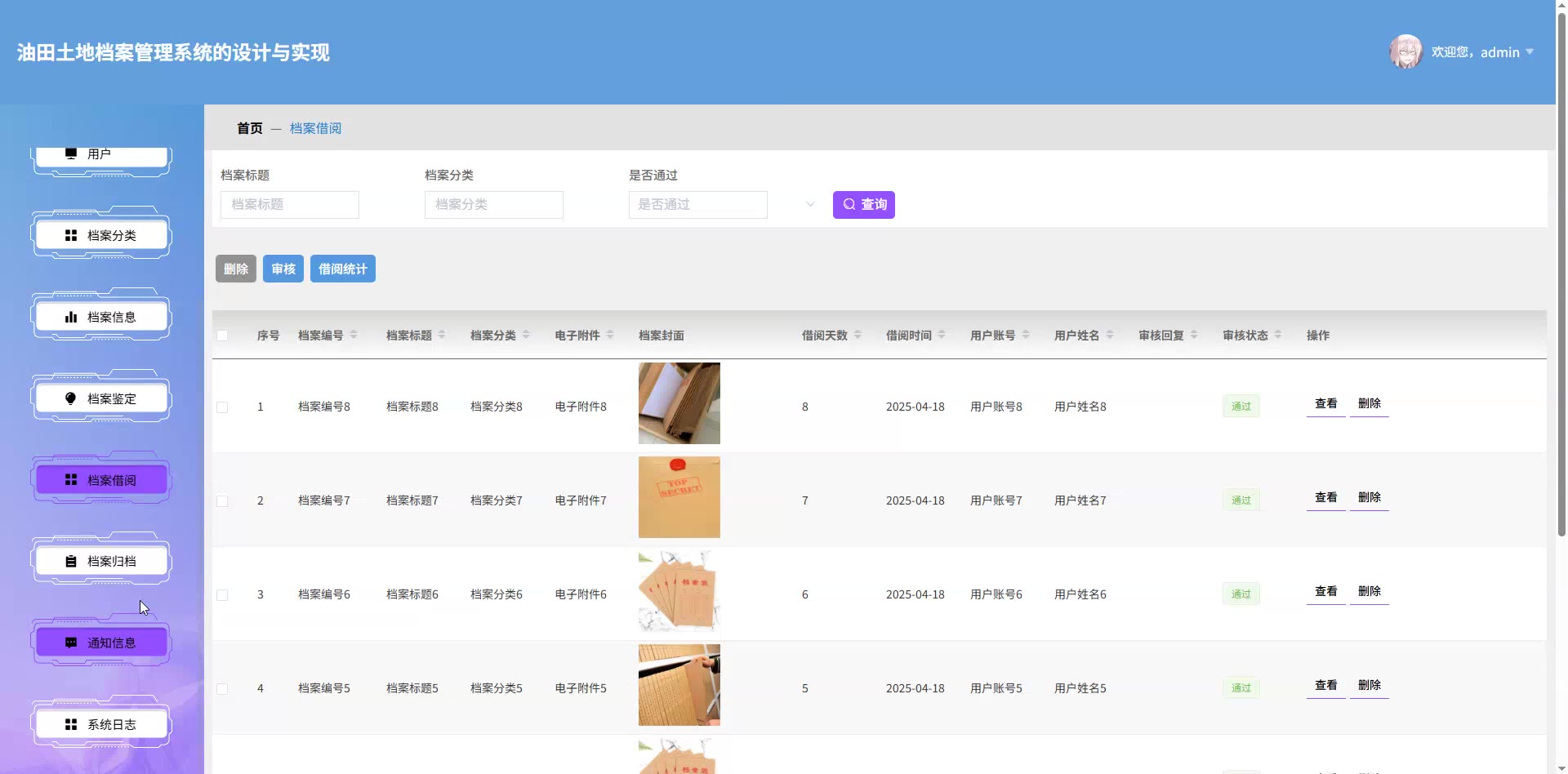Click the bulb icon beside 档案鉴定
The width and height of the screenshot is (1568, 774).
click(x=71, y=398)
